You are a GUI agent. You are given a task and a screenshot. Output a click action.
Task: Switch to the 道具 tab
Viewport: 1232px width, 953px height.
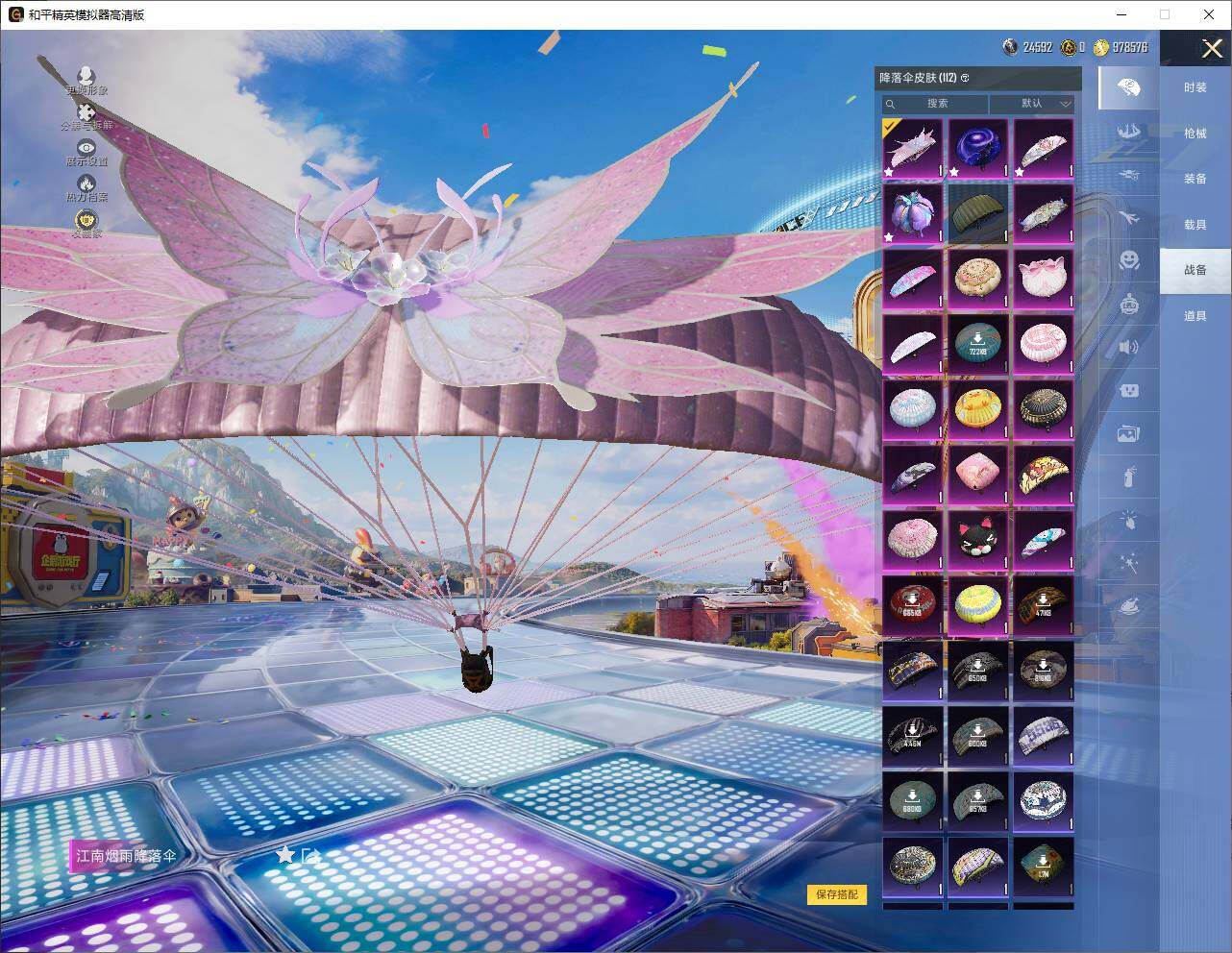click(x=1195, y=316)
